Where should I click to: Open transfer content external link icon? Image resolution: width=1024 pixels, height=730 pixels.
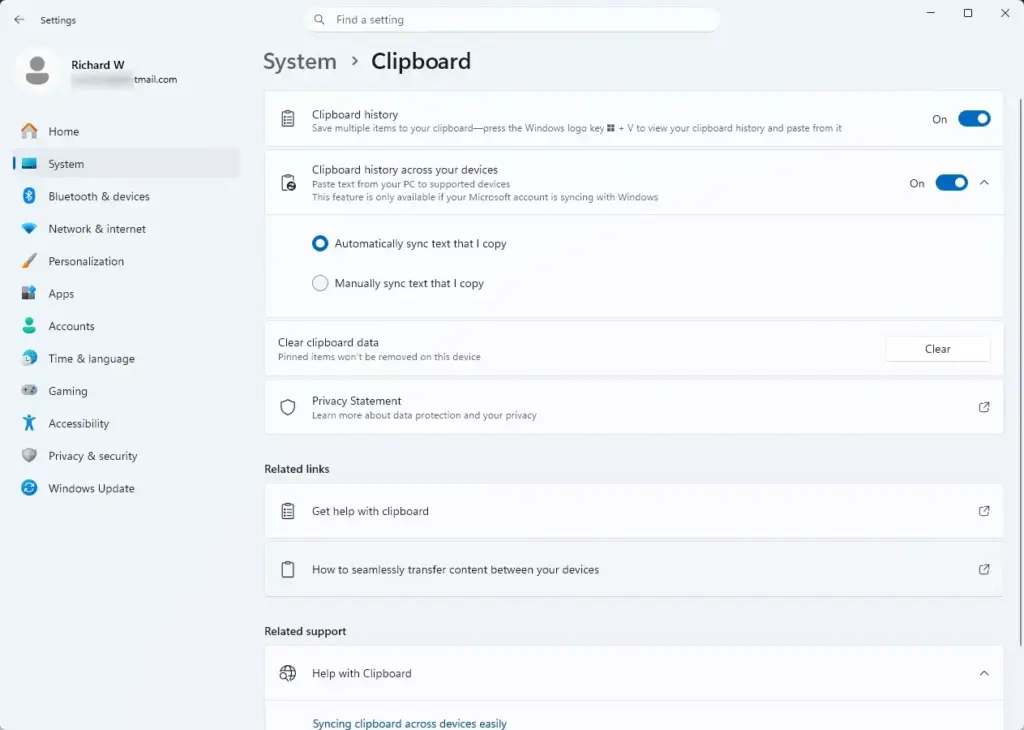click(984, 569)
